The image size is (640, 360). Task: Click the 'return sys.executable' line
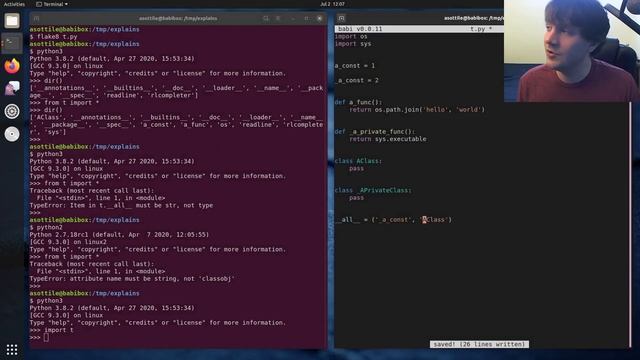(388, 139)
